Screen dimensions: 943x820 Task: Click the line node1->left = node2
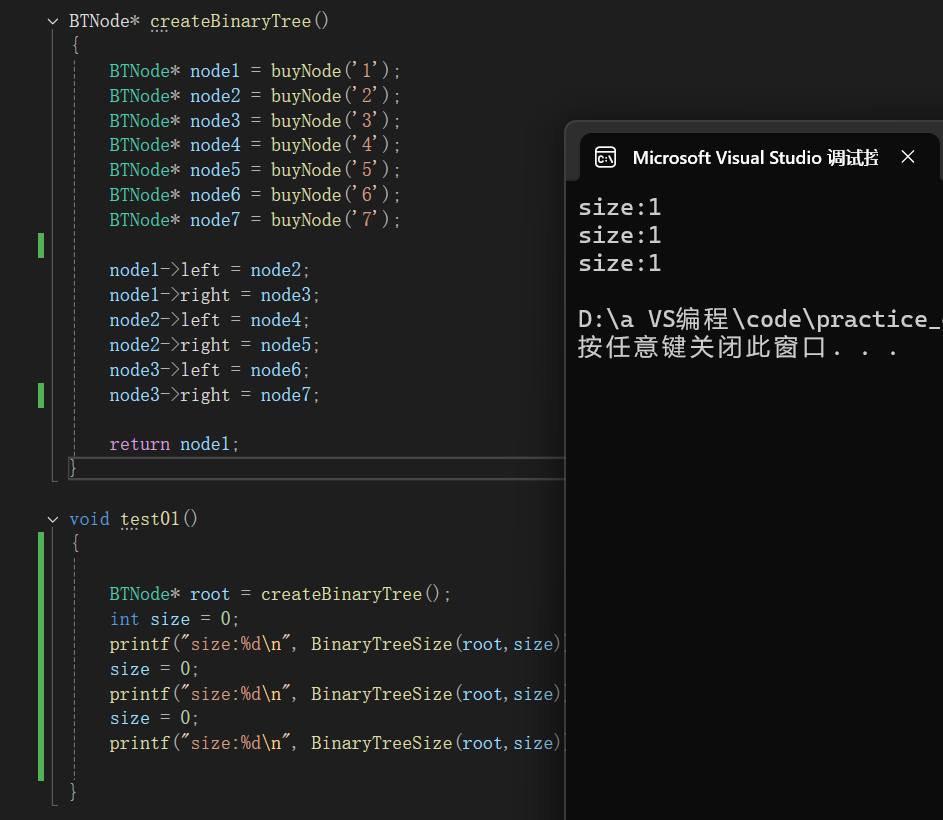(x=209, y=270)
